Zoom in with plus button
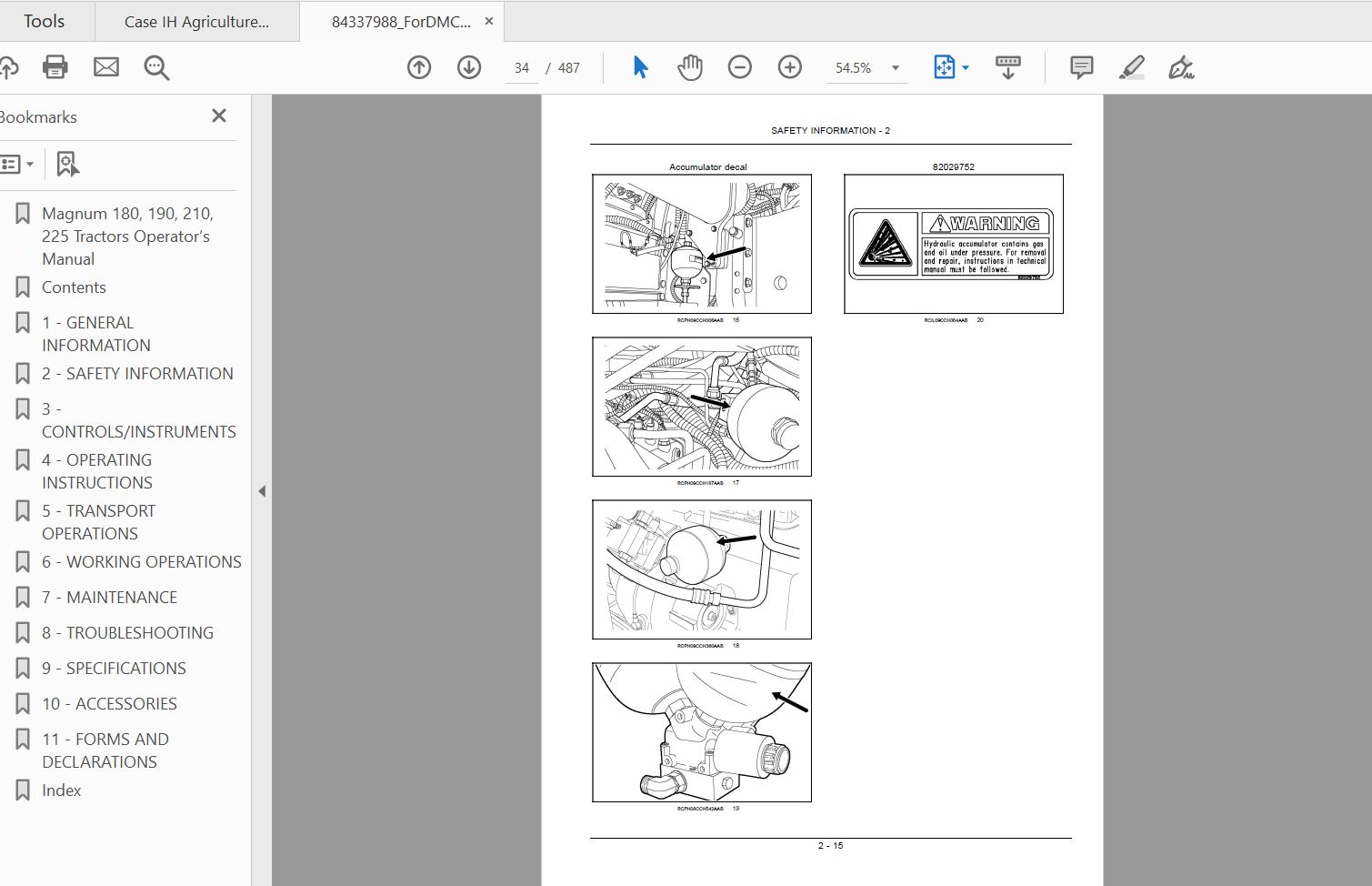Viewport: 1372px width, 886px height. click(790, 67)
